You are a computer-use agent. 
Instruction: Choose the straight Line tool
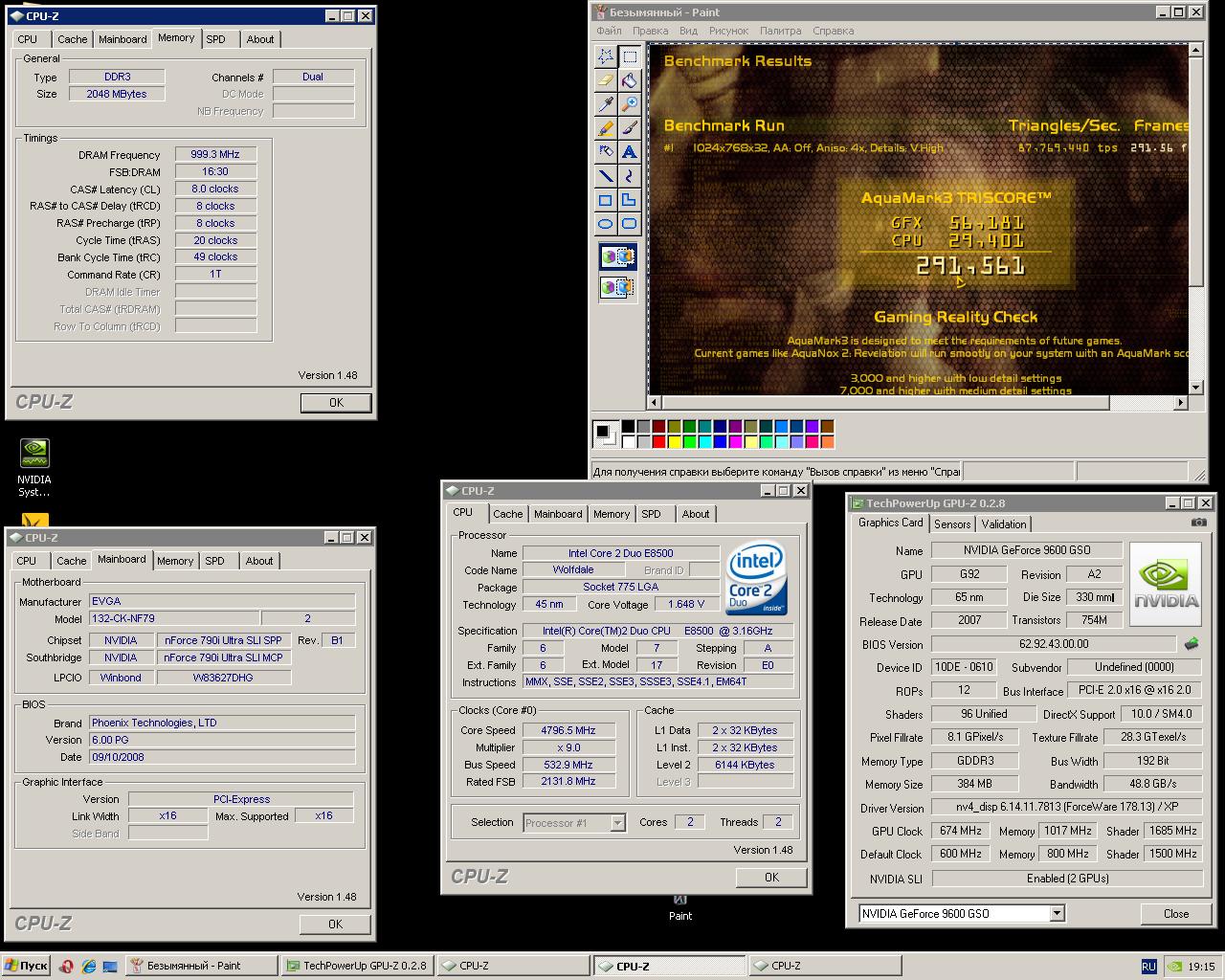coord(606,175)
